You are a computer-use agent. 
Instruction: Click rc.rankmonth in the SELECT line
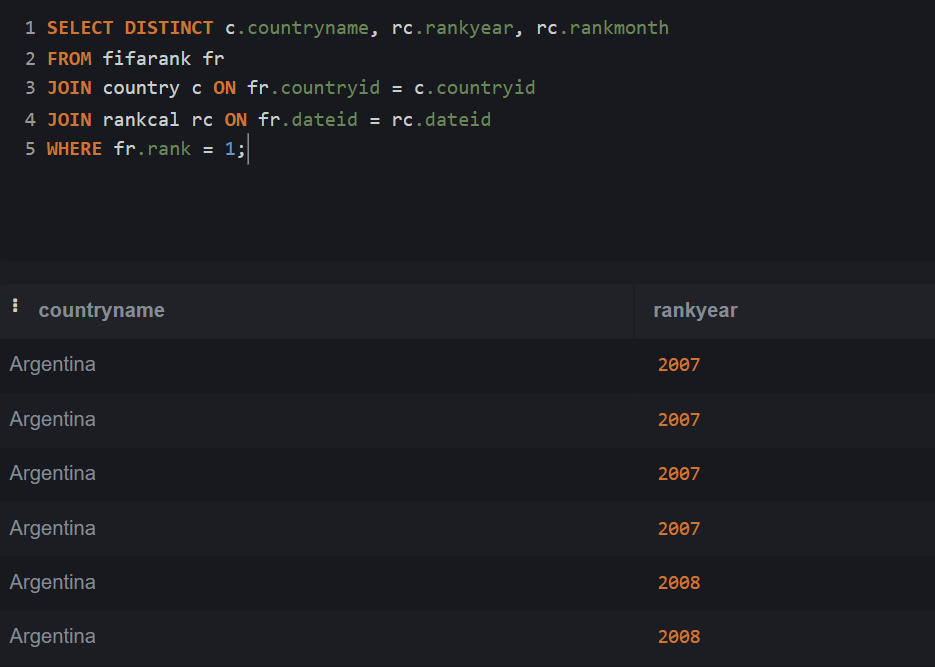click(x=602, y=28)
